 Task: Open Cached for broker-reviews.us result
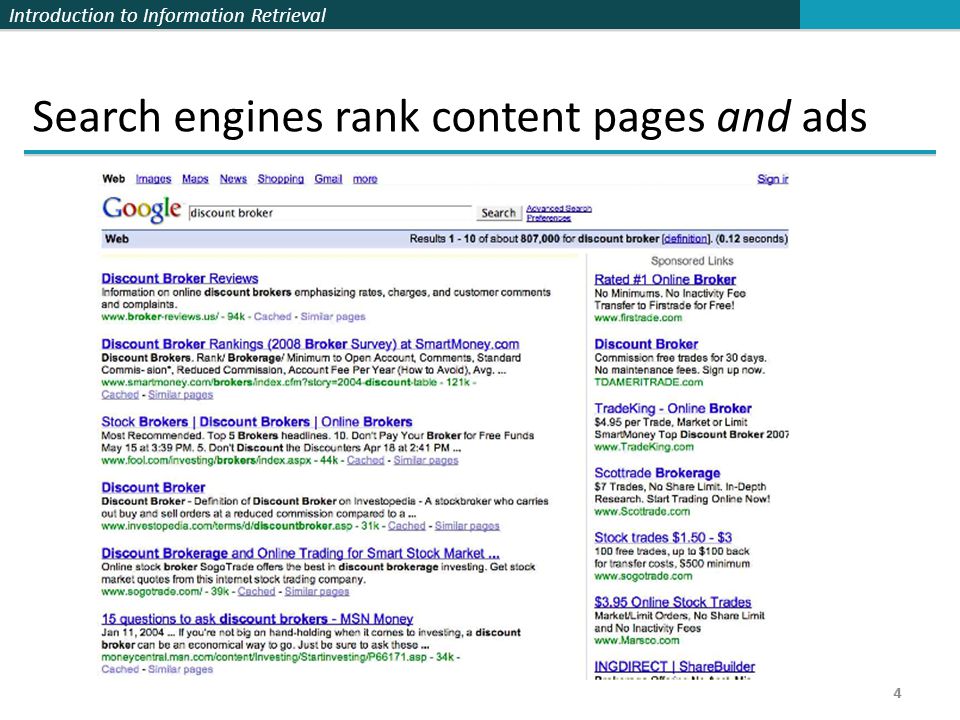(x=272, y=317)
